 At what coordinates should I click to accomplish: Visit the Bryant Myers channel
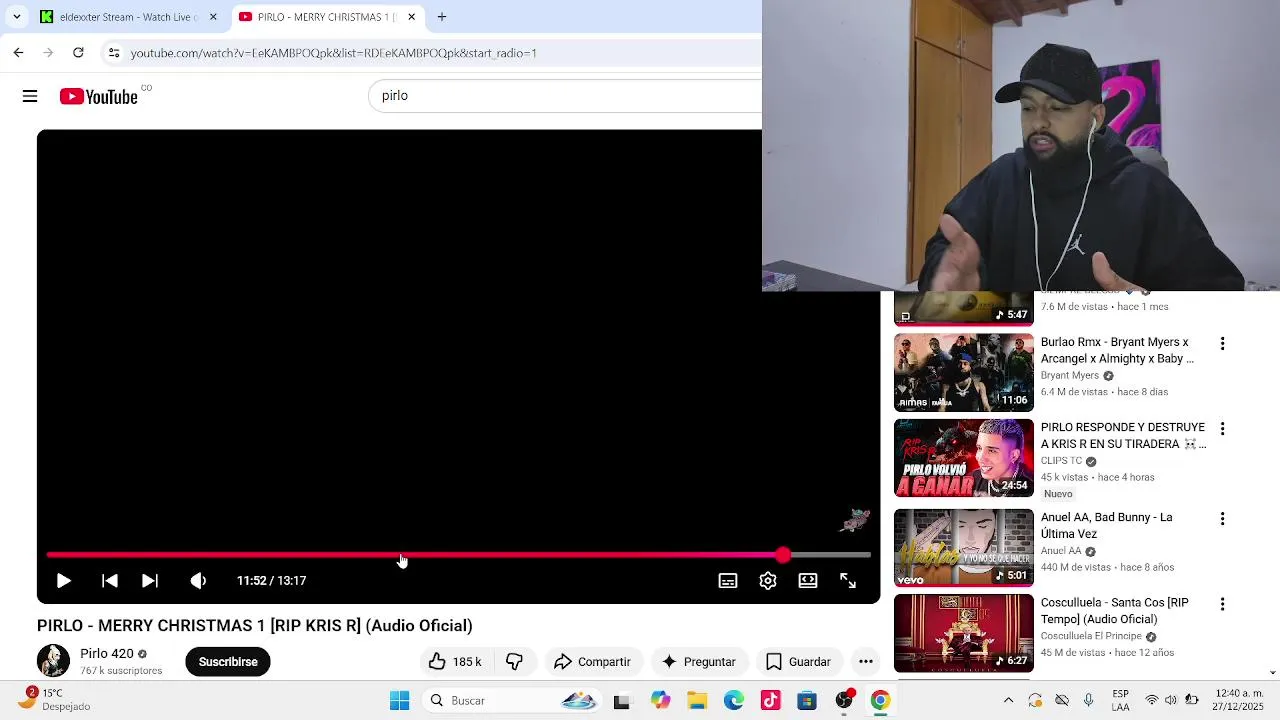1070,375
